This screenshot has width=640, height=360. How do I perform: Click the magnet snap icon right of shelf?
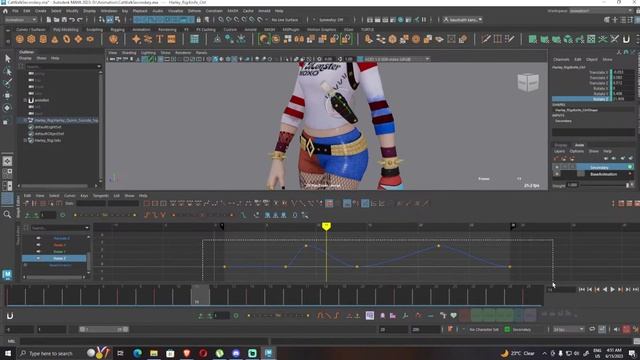626,39
